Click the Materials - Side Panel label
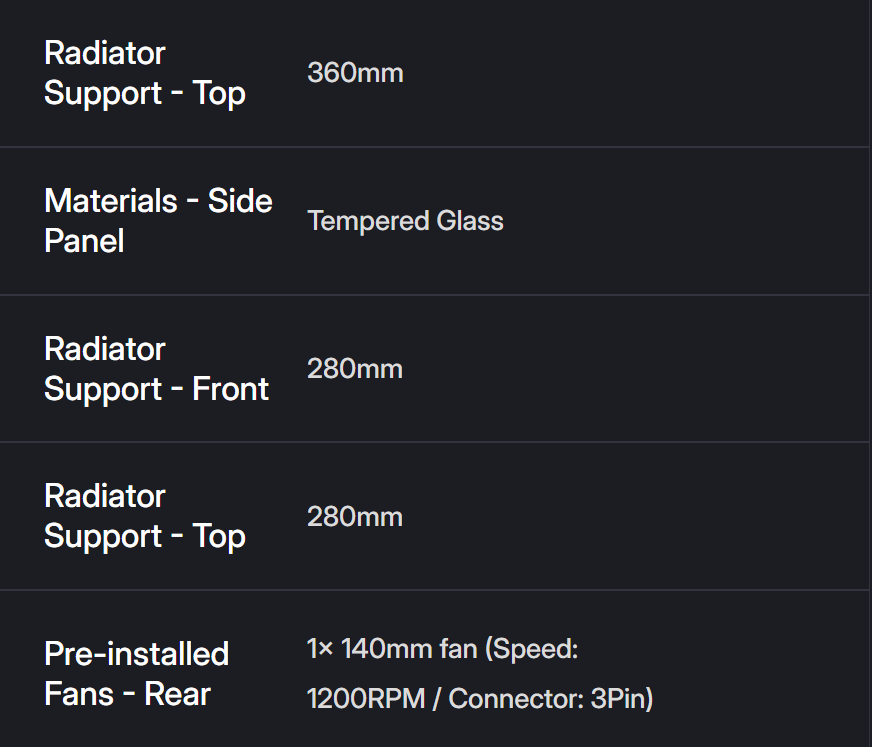This screenshot has height=747, width=872. tap(158, 221)
